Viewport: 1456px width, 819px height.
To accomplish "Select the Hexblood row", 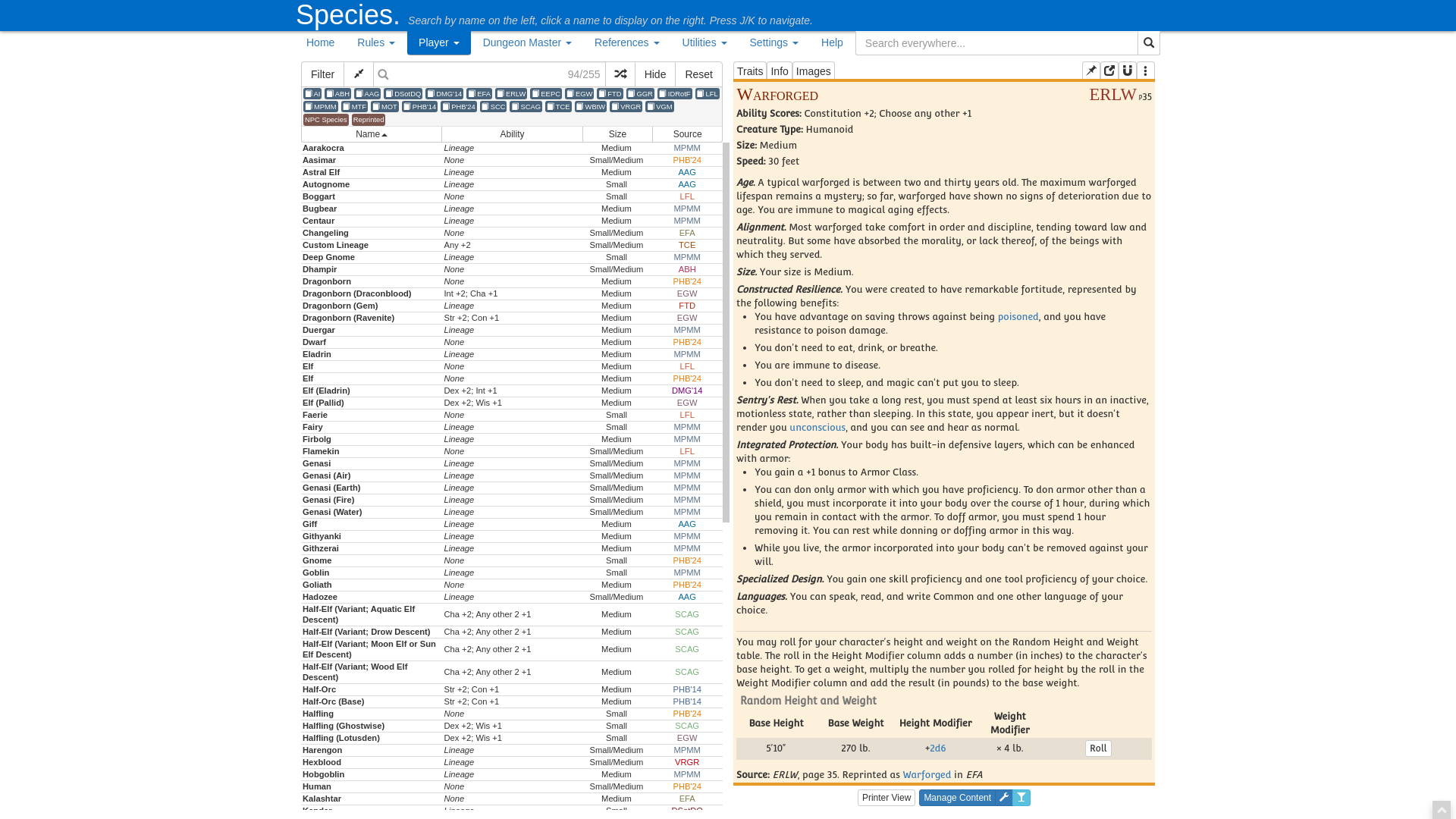I will point(512,763).
